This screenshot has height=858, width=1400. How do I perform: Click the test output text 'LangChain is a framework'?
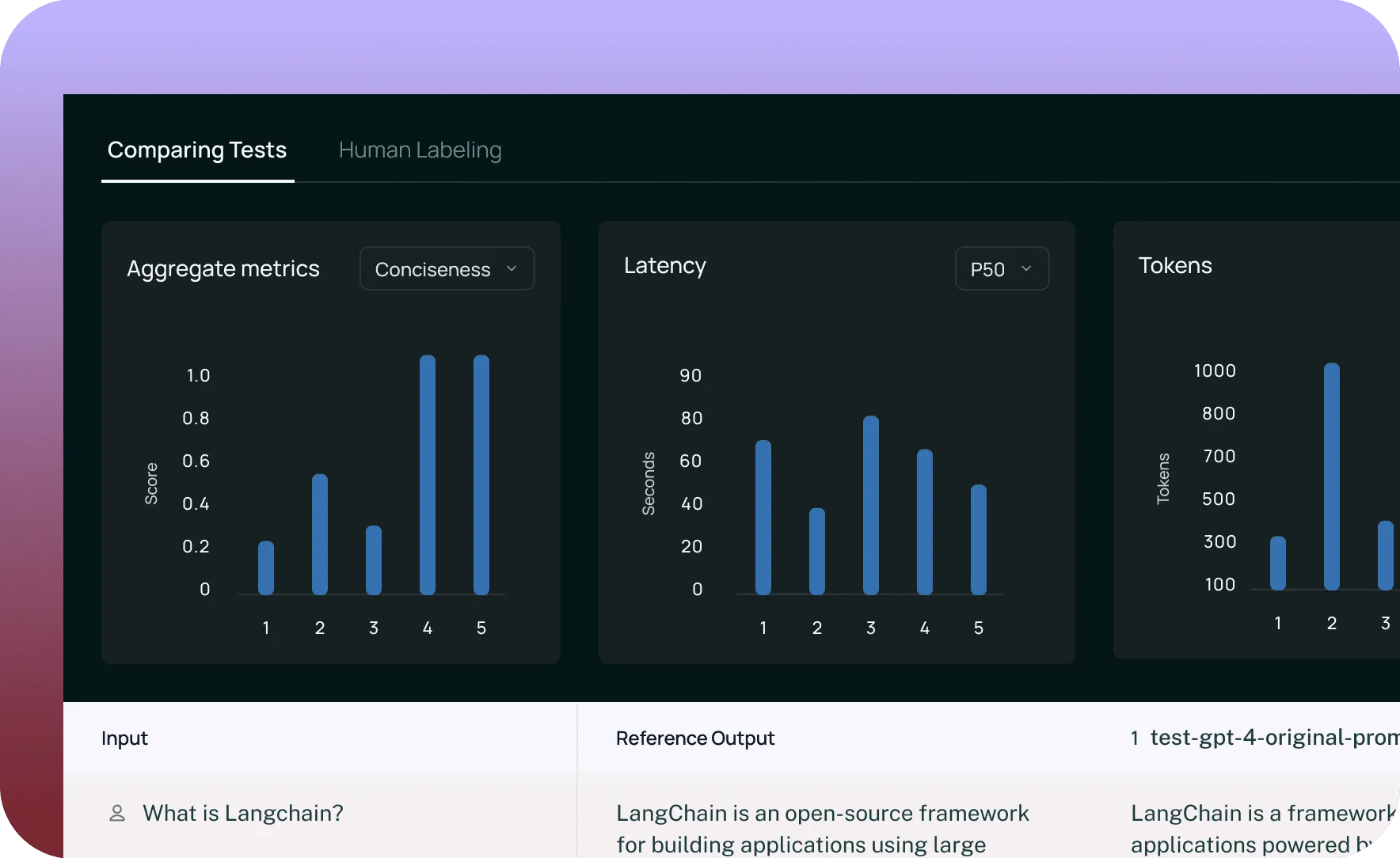tap(1263, 813)
